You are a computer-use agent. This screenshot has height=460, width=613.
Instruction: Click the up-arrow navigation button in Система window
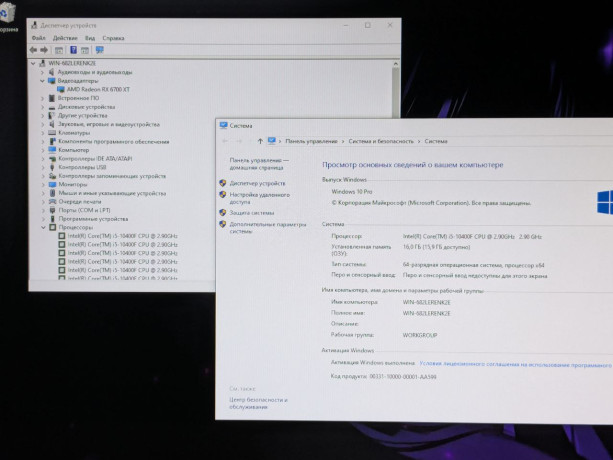[x=260, y=141]
